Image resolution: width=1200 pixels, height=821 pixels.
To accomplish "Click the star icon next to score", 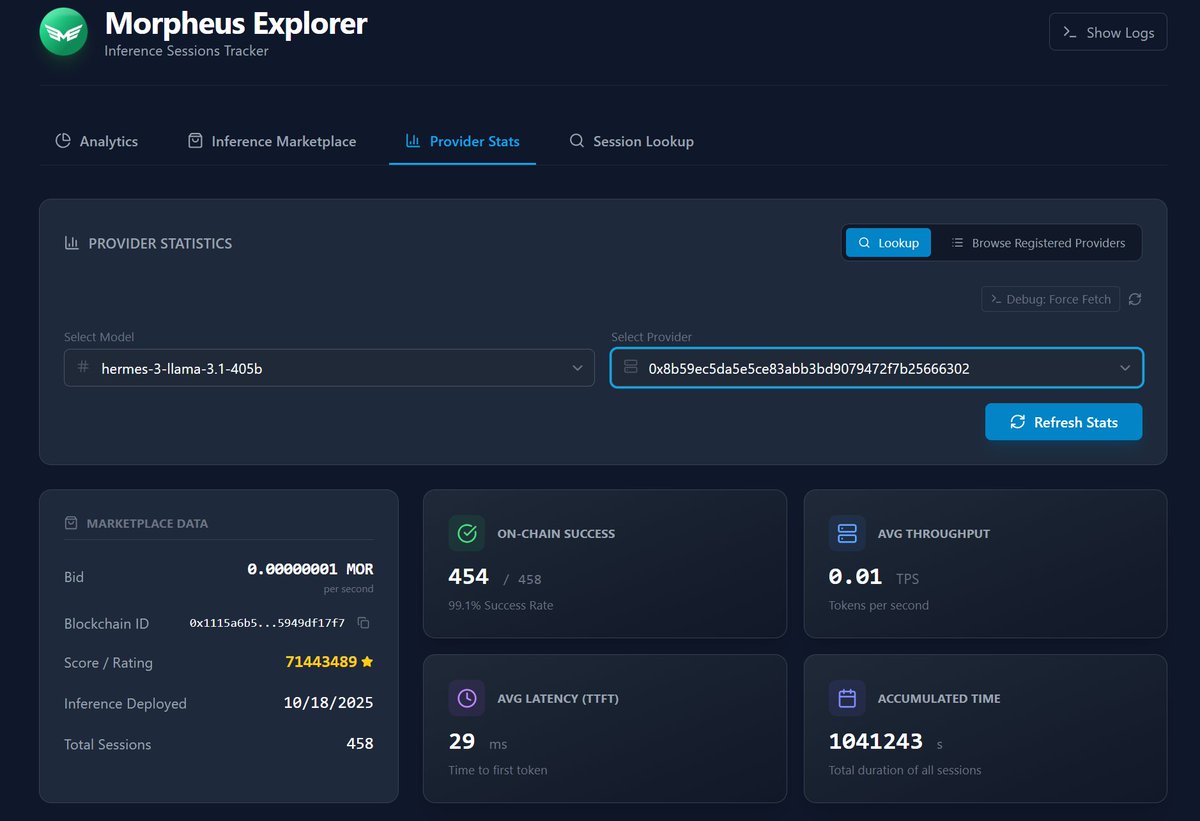I will [367, 662].
